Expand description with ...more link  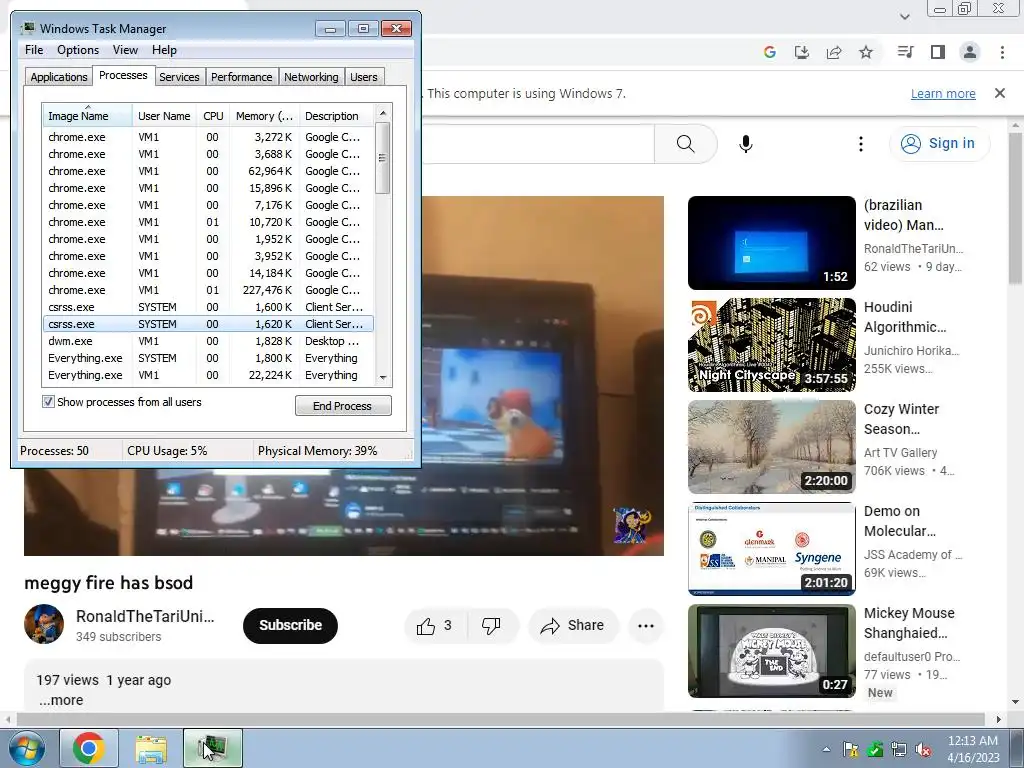pos(61,700)
